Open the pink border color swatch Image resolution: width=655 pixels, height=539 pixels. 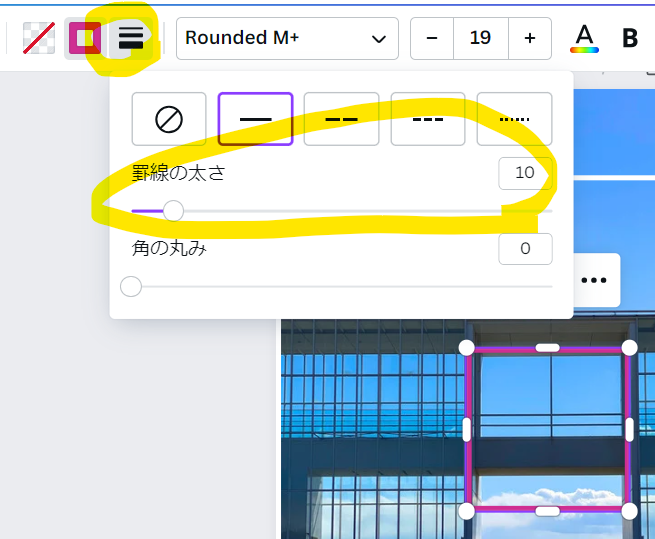(x=85, y=38)
